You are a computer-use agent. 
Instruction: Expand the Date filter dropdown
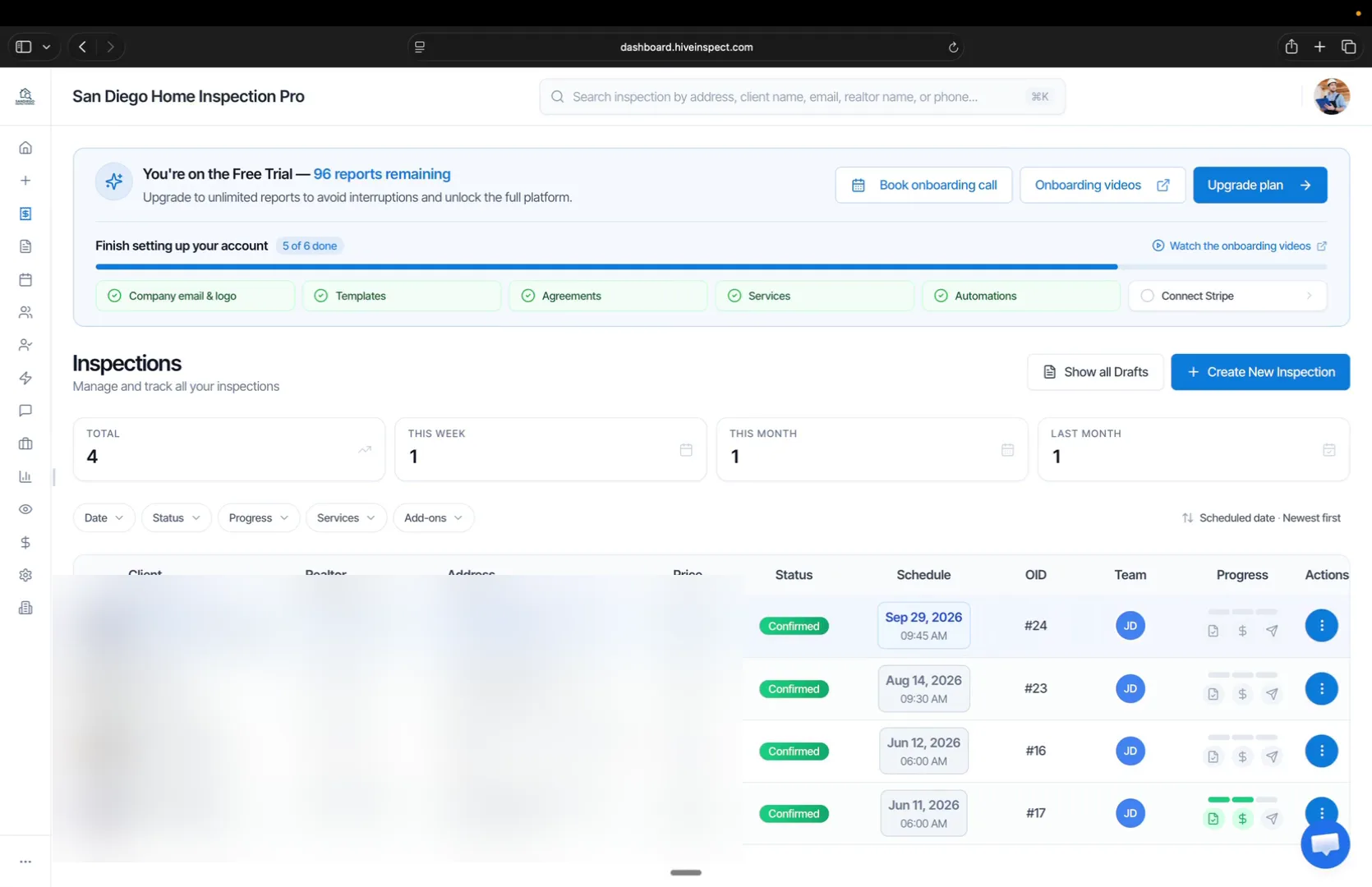tap(104, 517)
